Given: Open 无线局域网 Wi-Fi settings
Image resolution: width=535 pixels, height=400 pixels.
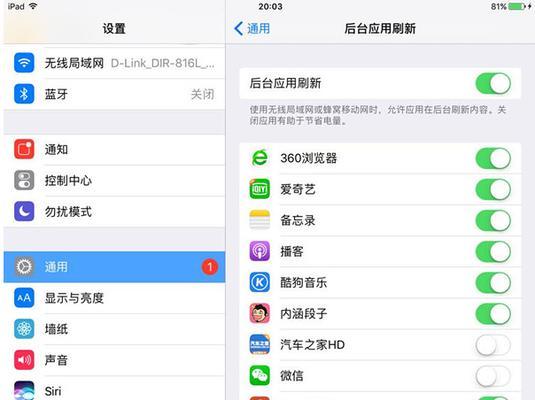Looking at the screenshot, I should point(114,63).
